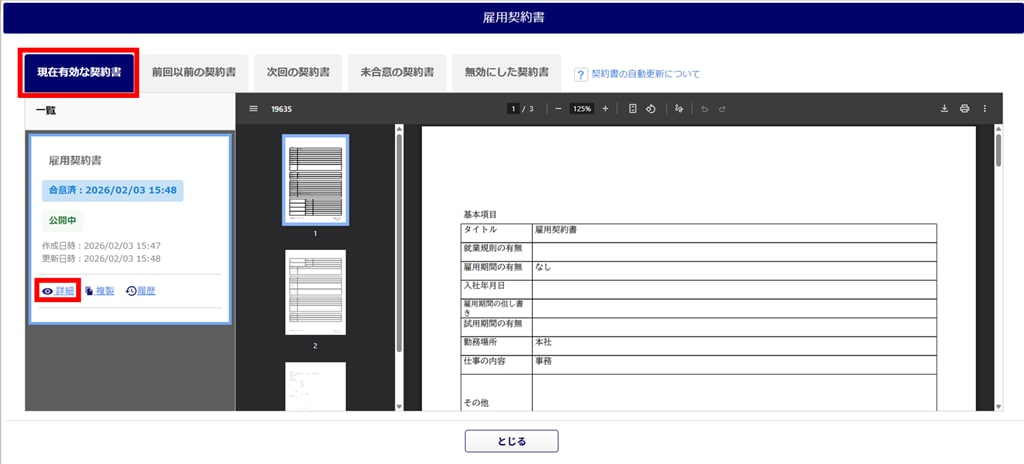This screenshot has height=464, width=1024.
Task: Open the PDF viewer more actions menu
Action: coord(984,109)
